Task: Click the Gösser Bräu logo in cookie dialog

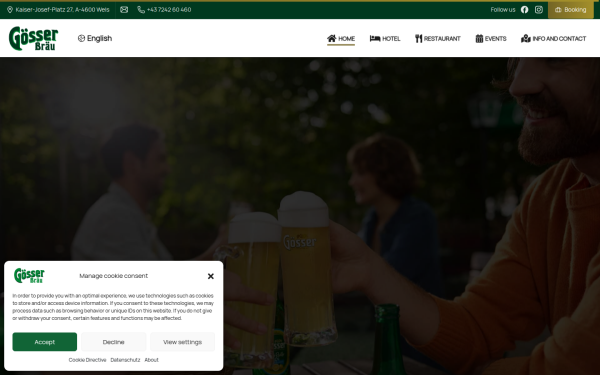Action: 29,276
